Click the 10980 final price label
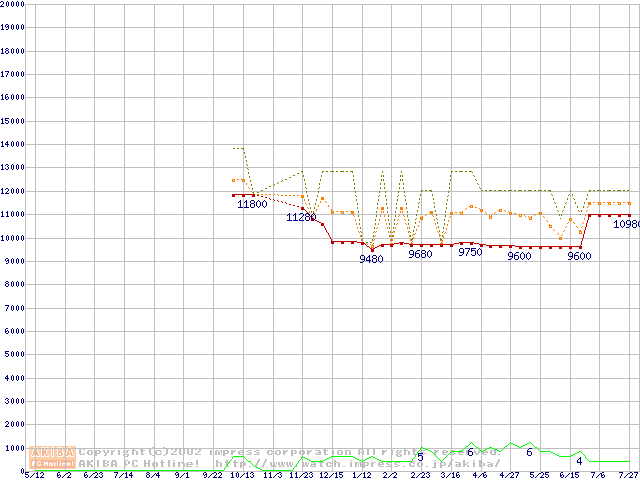 coord(626,225)
